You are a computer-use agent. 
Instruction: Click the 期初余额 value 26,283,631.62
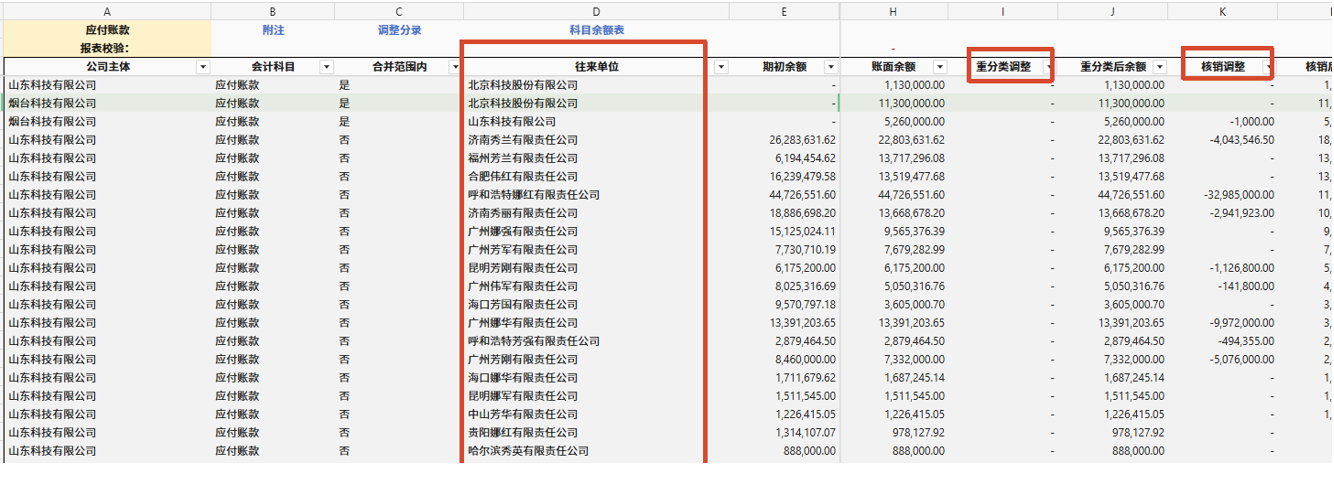point(802,140)
